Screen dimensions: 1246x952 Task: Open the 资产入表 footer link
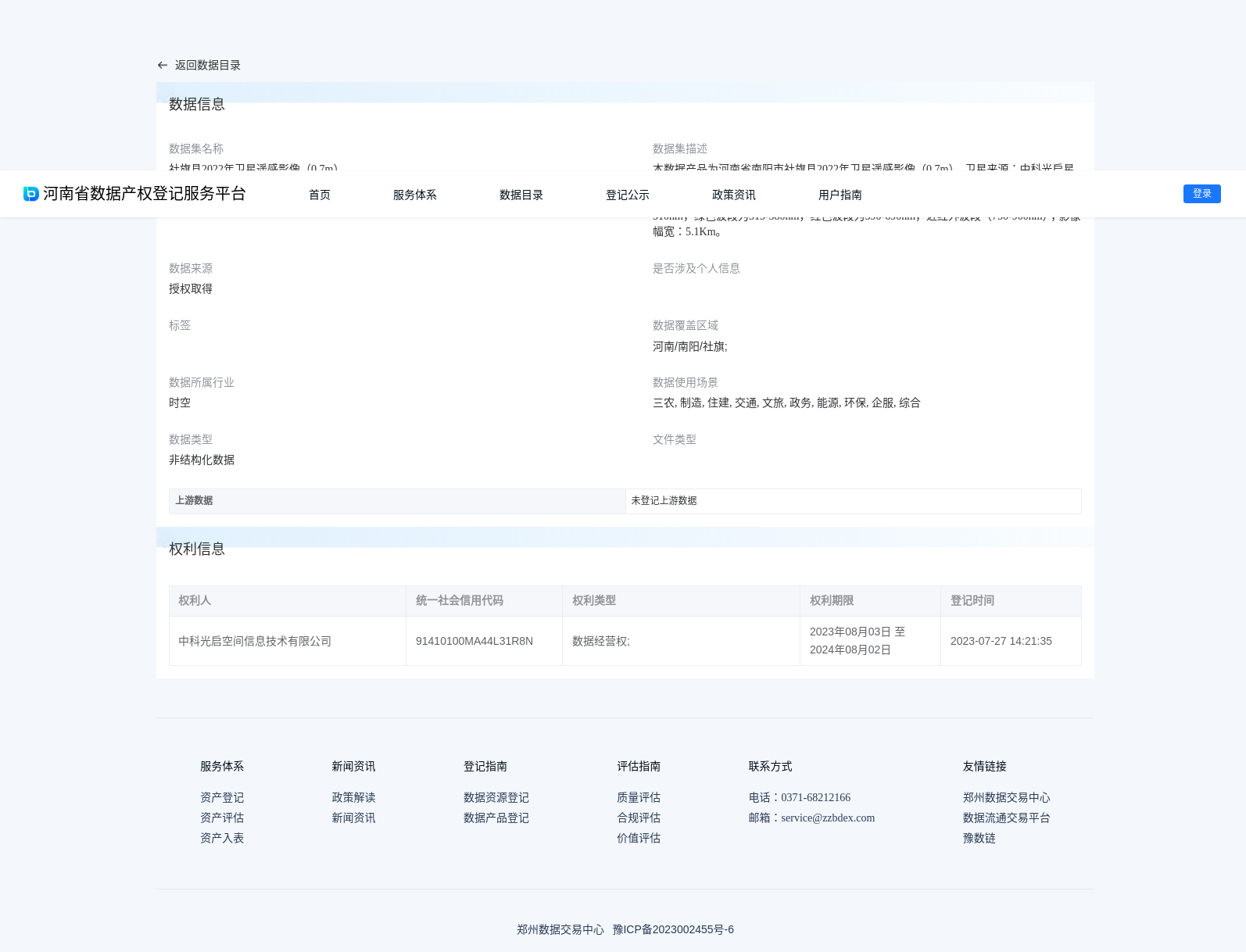(x=222, y=838)
